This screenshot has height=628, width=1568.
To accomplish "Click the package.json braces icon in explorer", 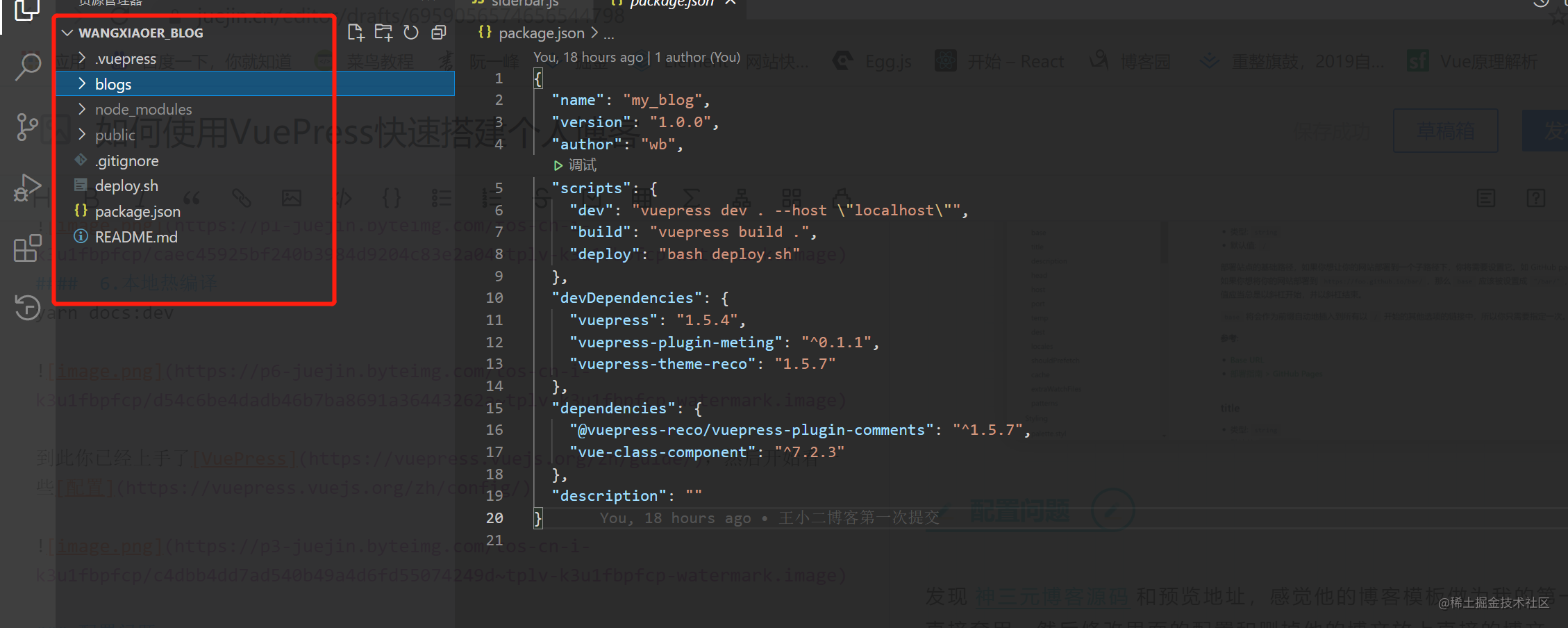I will click(x=81, y=210).
